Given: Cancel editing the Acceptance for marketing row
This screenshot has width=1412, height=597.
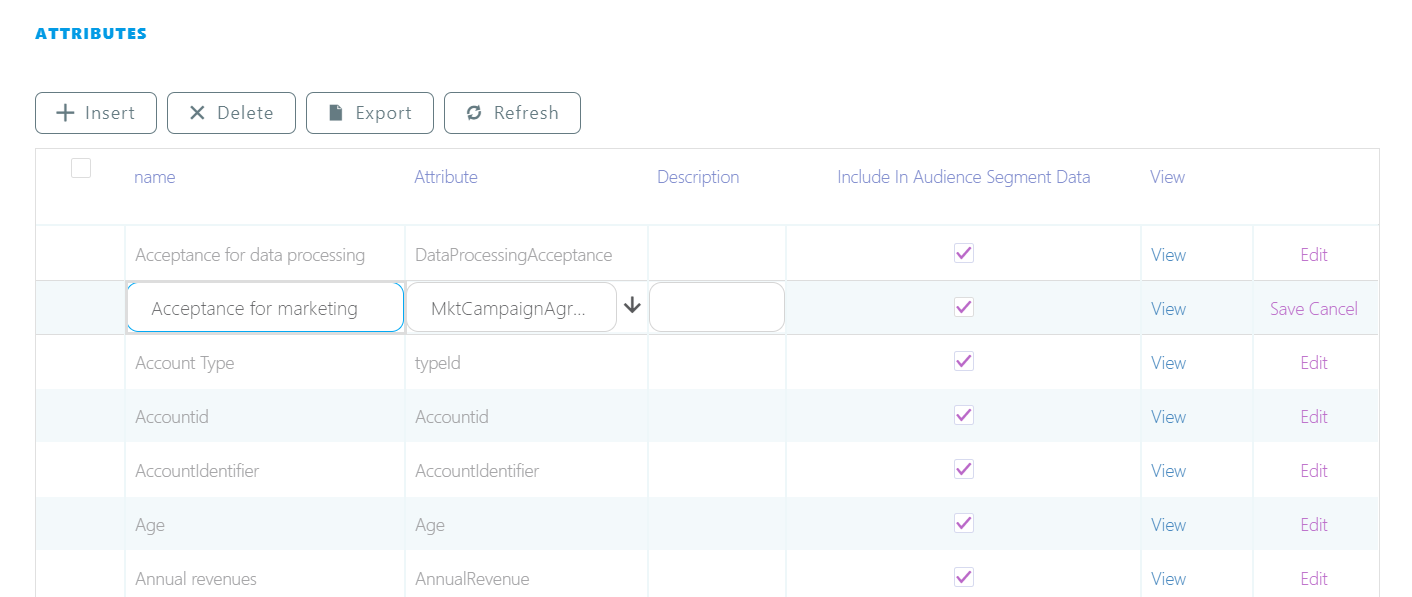Looking at the screenshot, I should [1334, 309].
